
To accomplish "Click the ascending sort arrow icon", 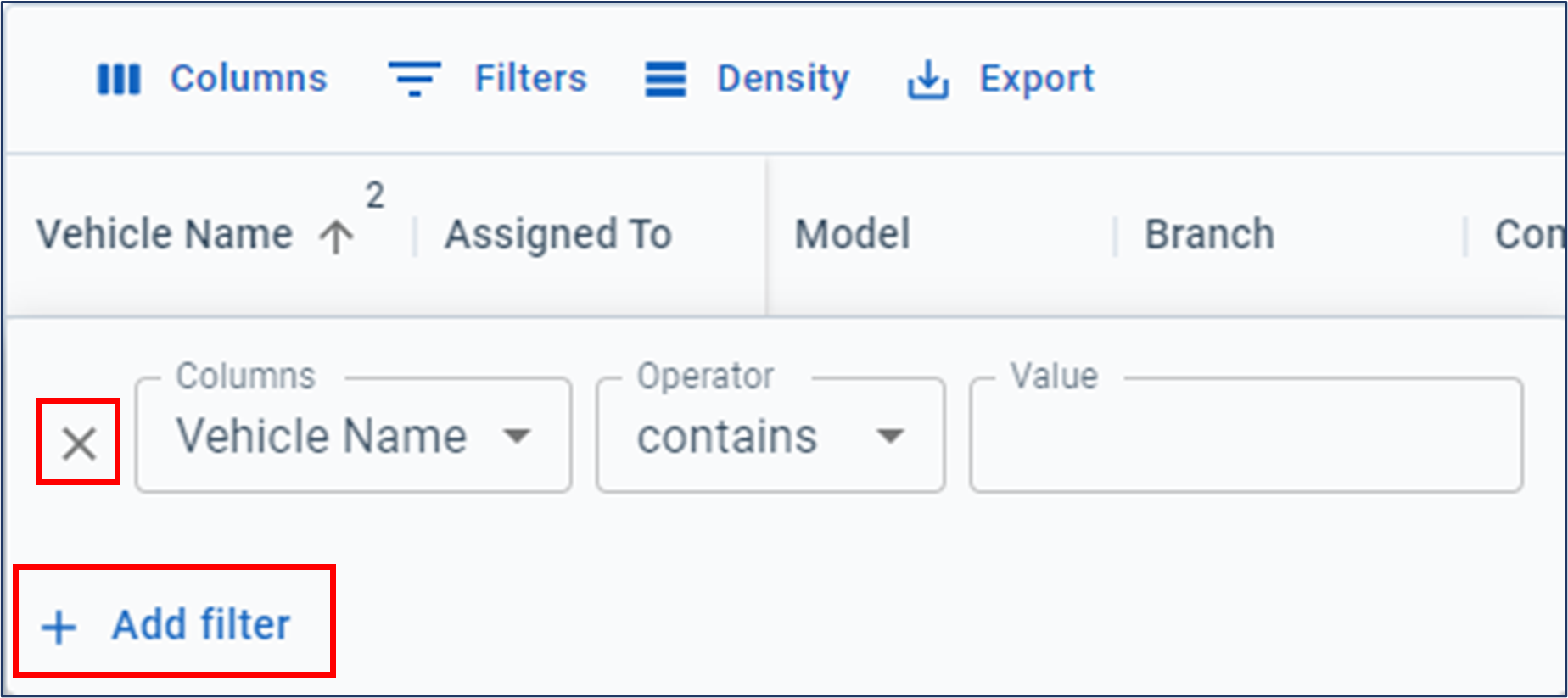I will pos(337,237).
